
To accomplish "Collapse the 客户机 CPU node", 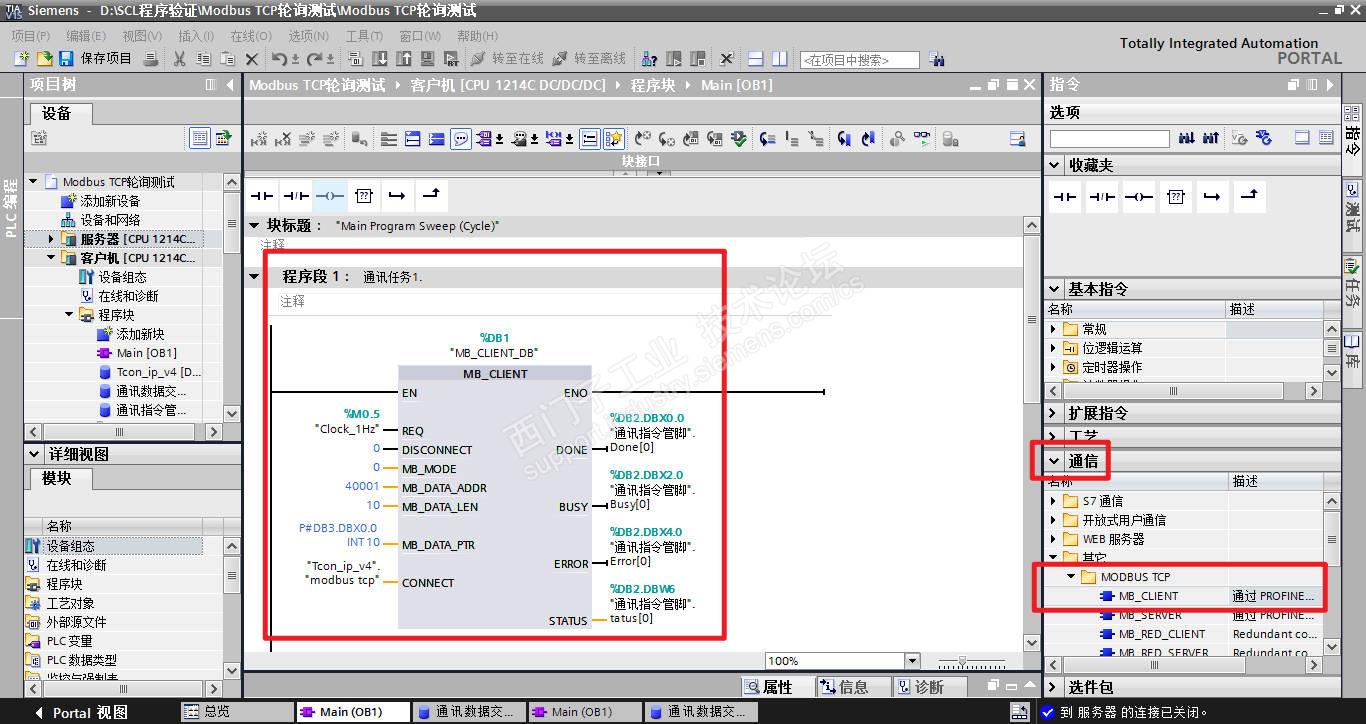I will click(52, 258).
